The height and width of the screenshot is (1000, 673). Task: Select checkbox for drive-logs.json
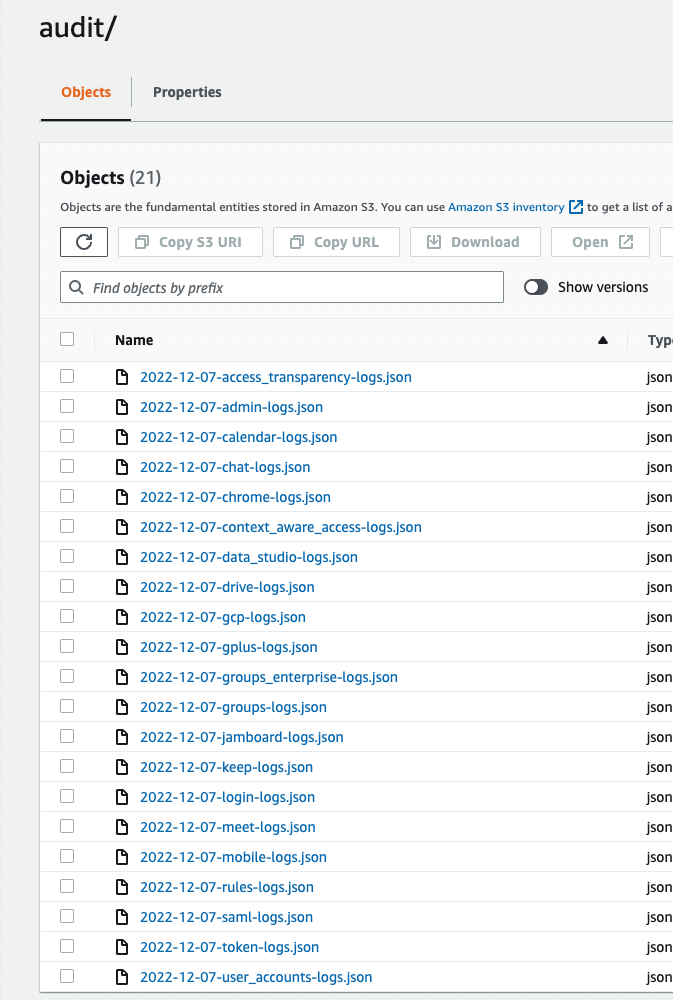(x=67, y=586)
